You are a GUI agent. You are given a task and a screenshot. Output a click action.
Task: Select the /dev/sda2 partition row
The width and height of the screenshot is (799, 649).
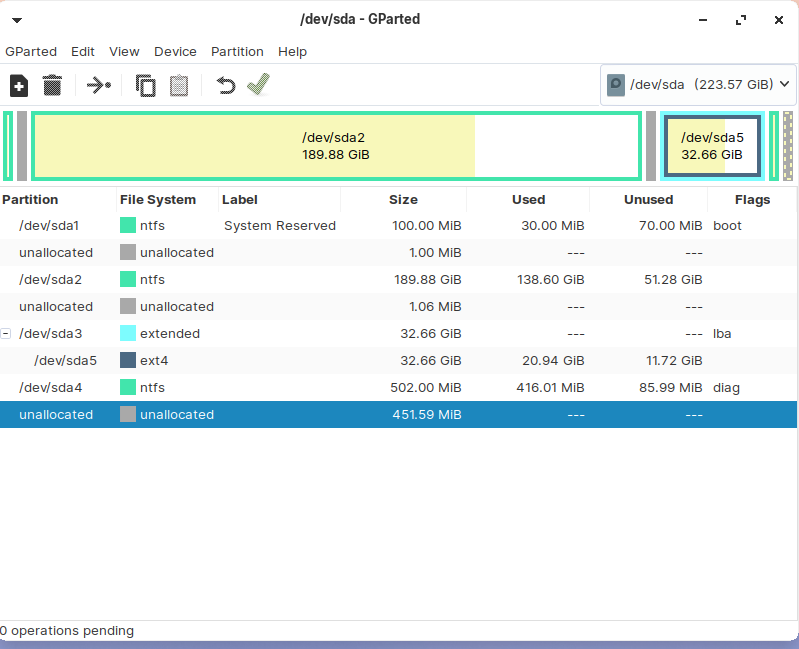[x=398, y=280]
